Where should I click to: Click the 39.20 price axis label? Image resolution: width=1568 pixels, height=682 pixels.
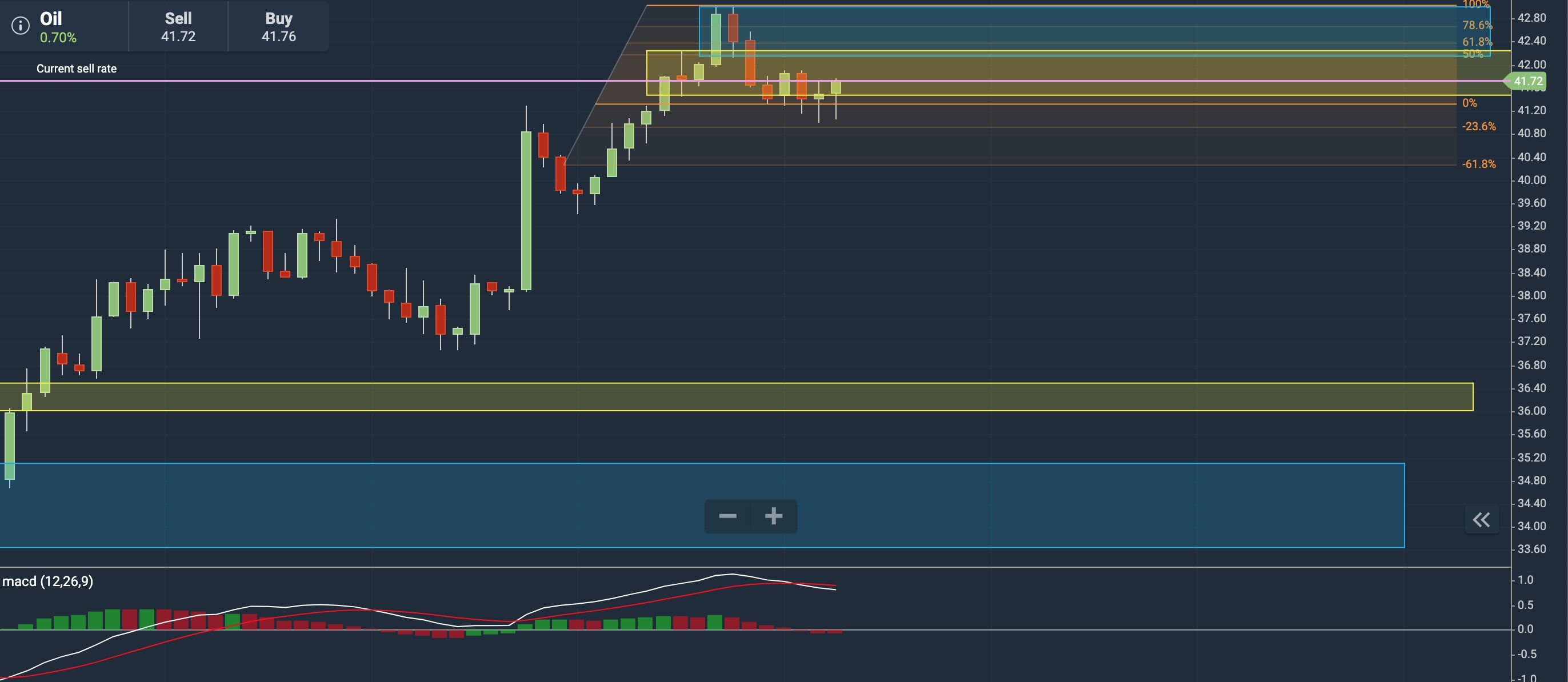pos(1531,226)
